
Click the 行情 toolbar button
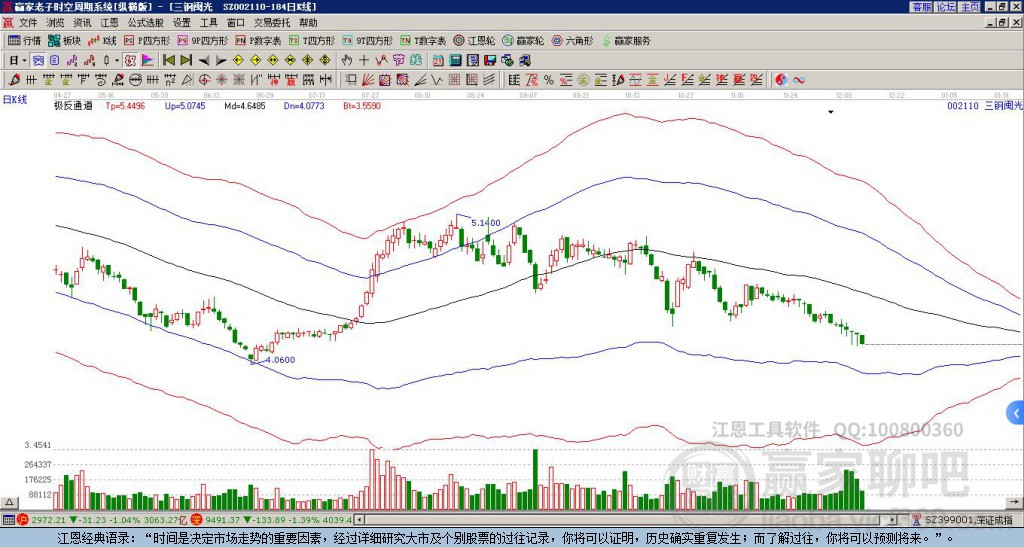pos(24,40)
